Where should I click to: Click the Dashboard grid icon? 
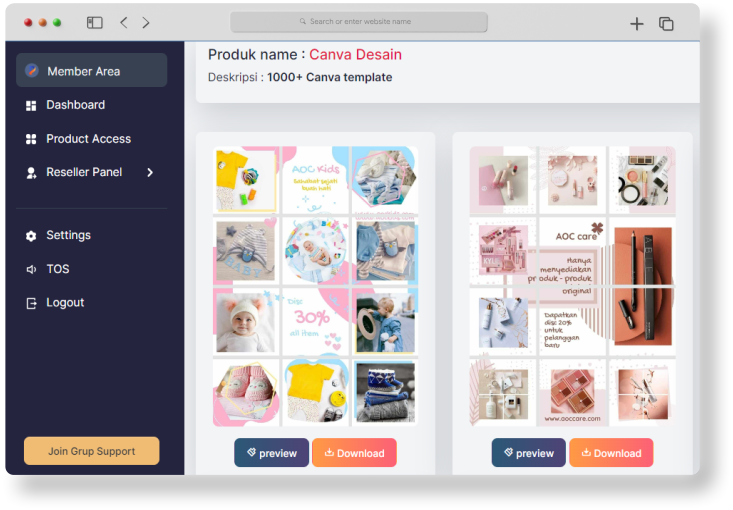(31, 105)
